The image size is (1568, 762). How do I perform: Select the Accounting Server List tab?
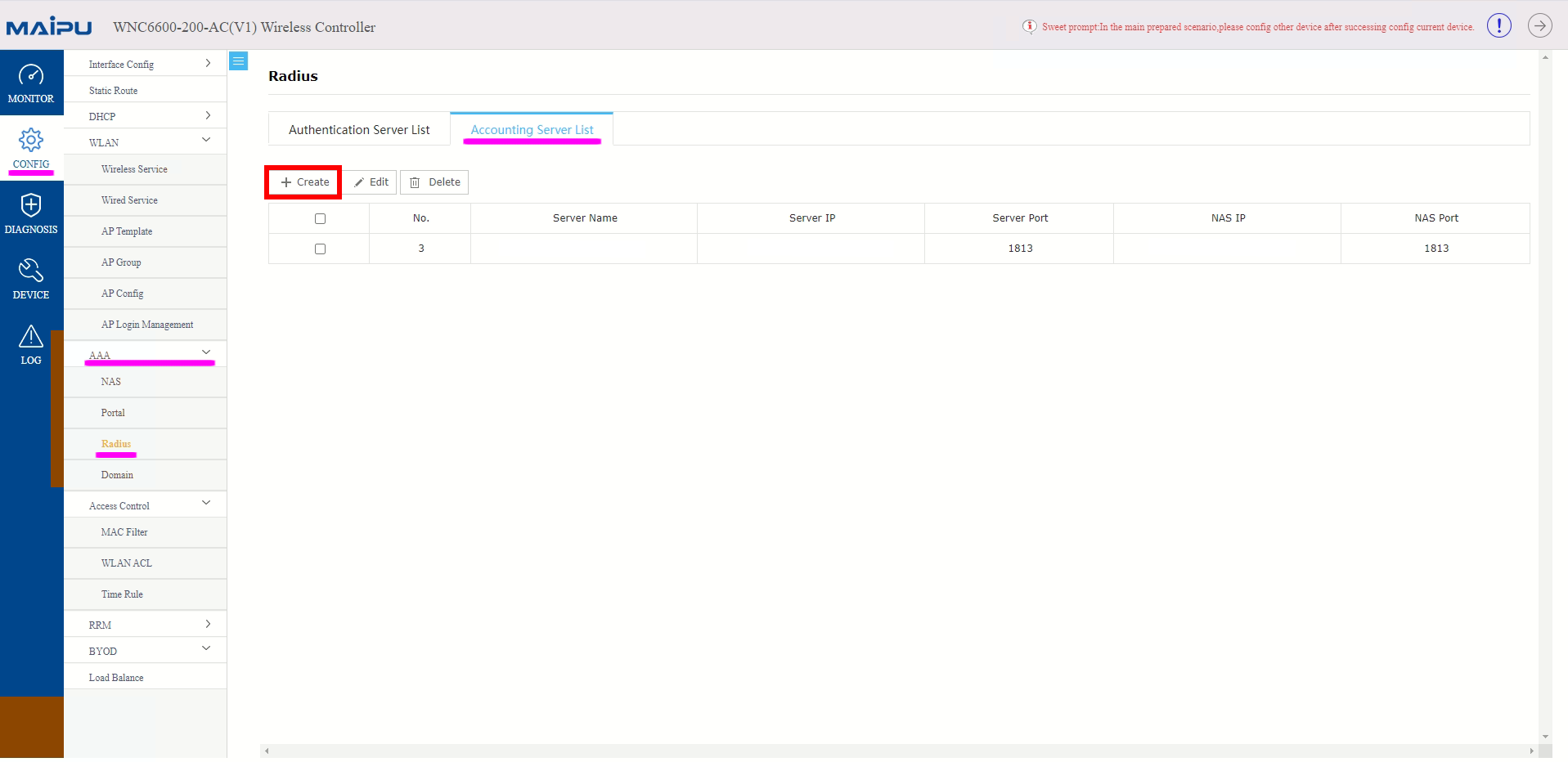[532, 129]
